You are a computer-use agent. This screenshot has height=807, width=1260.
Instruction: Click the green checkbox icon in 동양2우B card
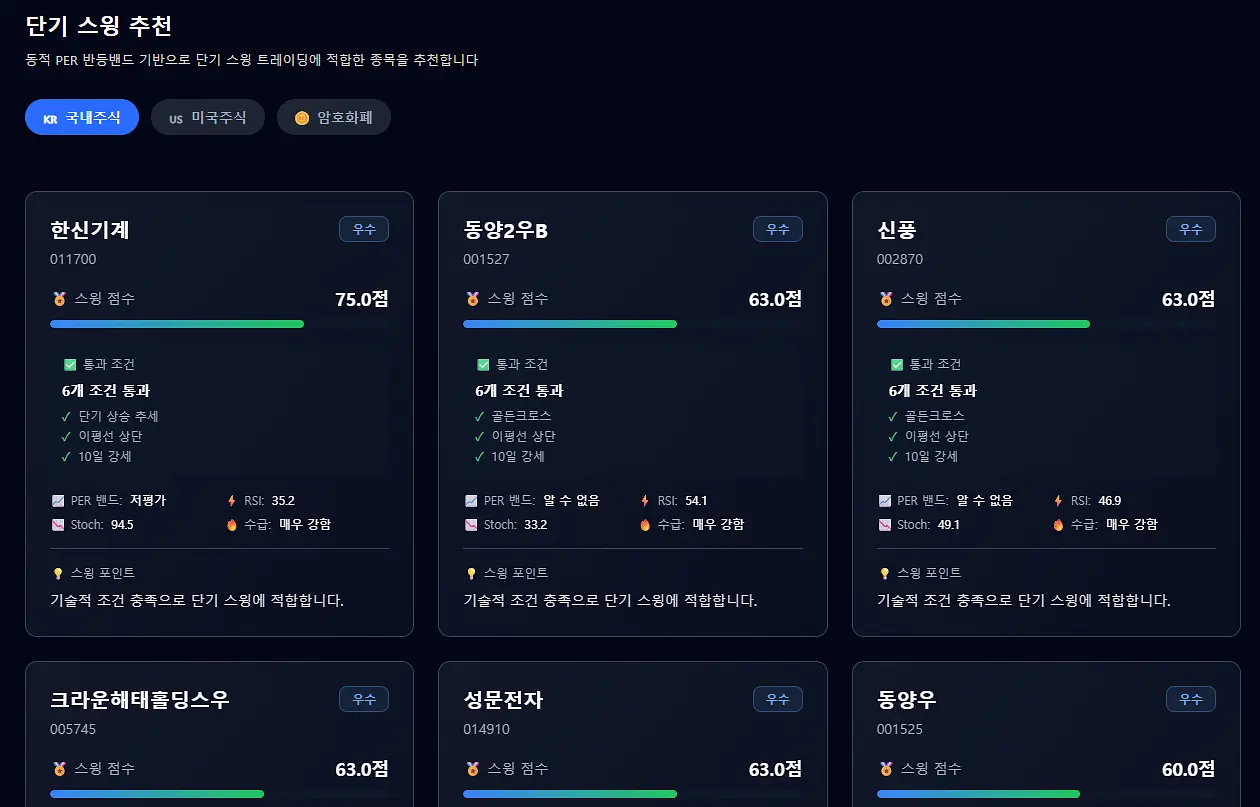[483, 365]
